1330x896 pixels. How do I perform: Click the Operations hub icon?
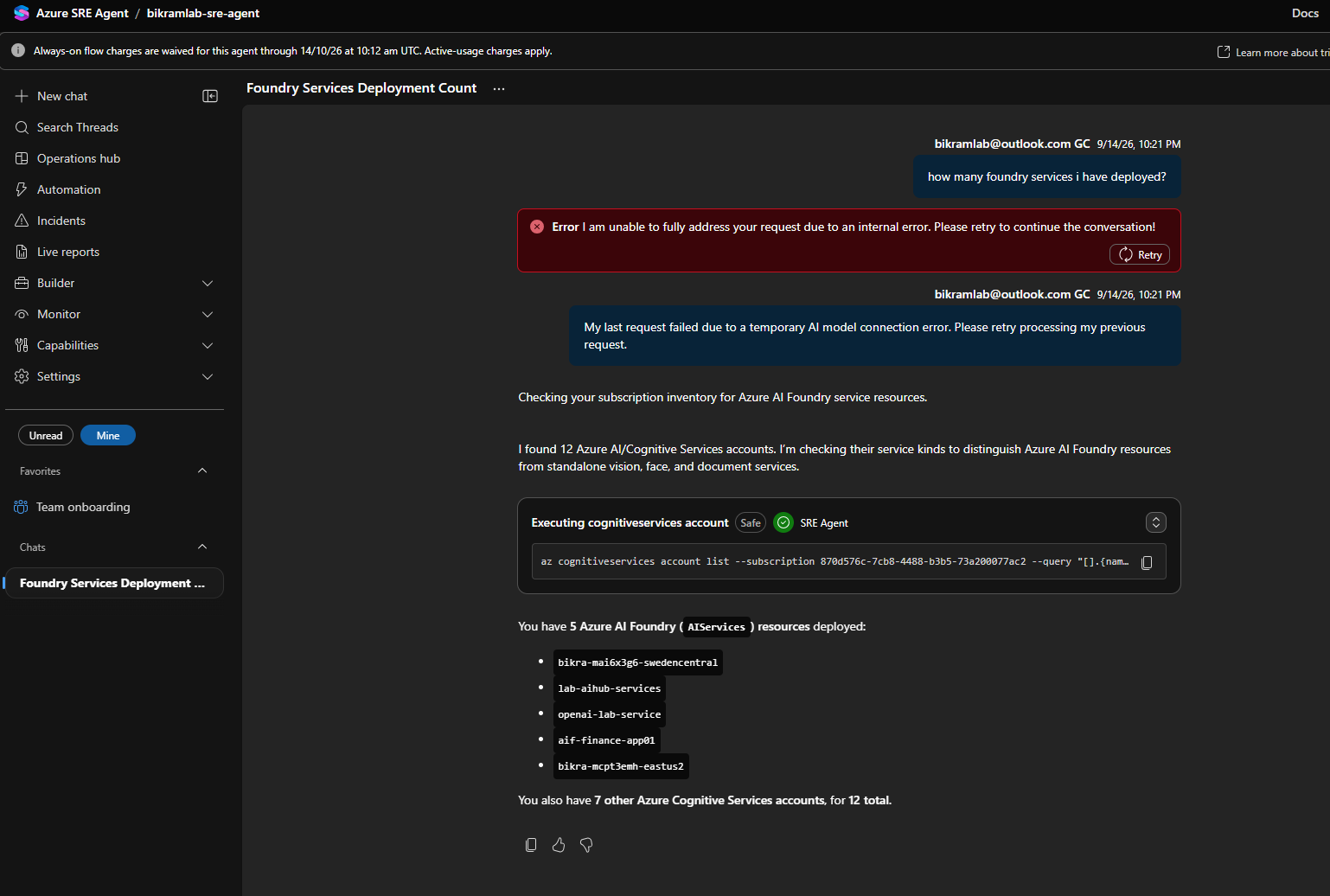[22, 158]
